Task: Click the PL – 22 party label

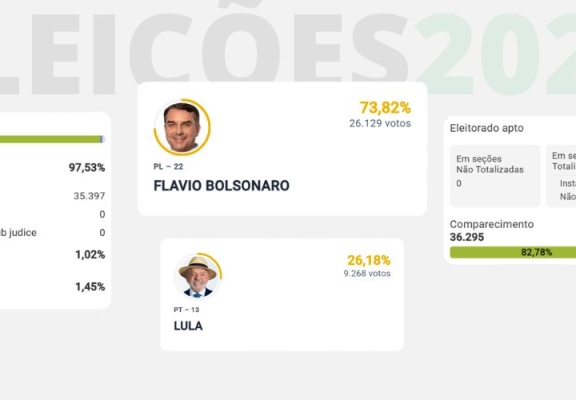Action: (x=168, y=167)
